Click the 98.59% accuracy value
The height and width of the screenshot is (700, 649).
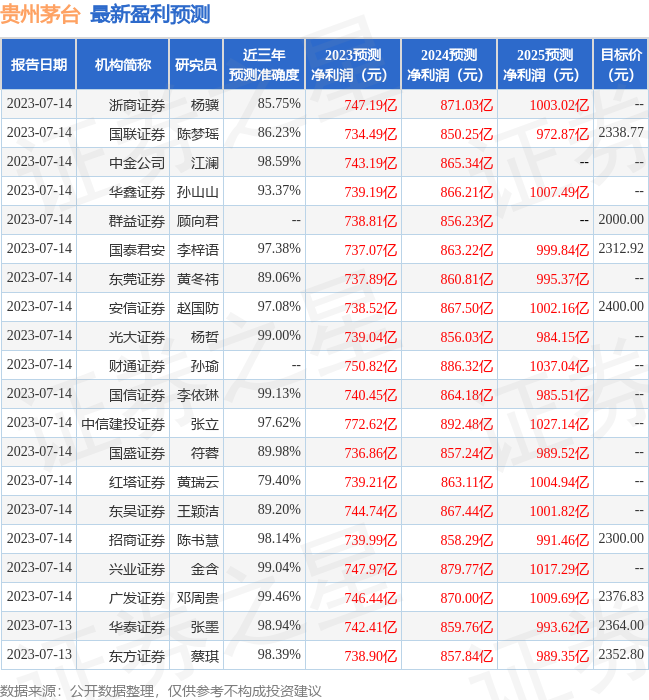pos(279,161)
